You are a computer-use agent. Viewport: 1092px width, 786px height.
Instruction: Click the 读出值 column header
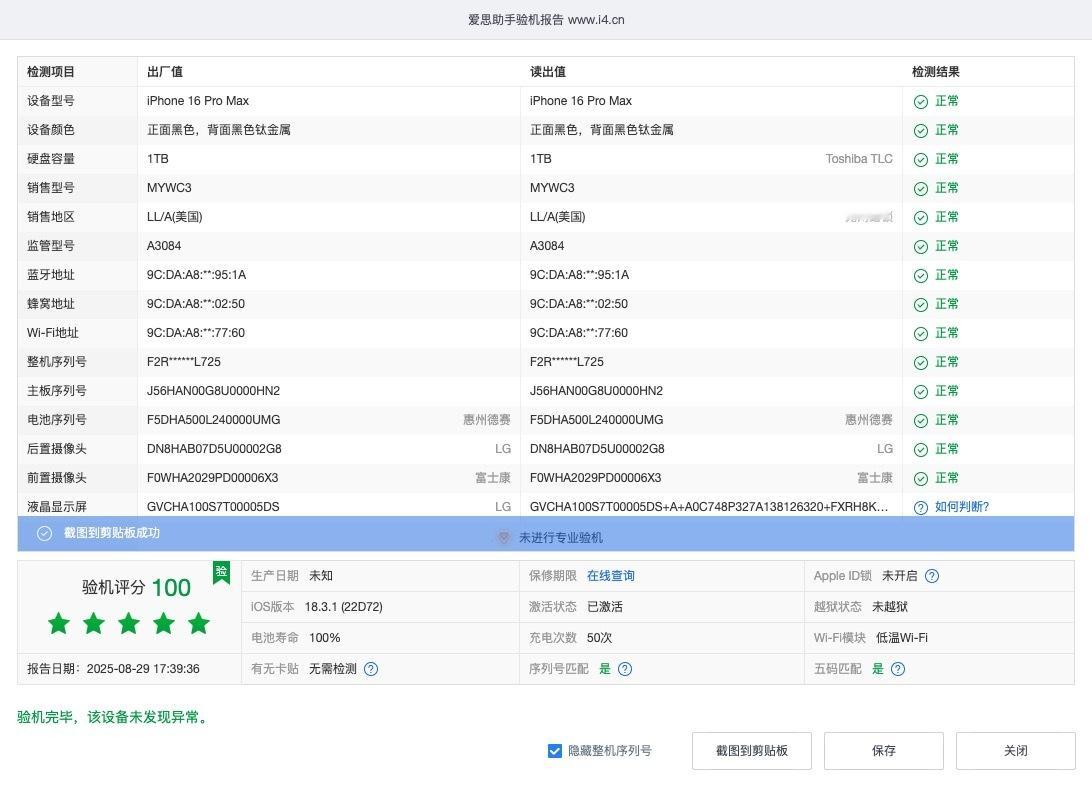coord(548,72)
